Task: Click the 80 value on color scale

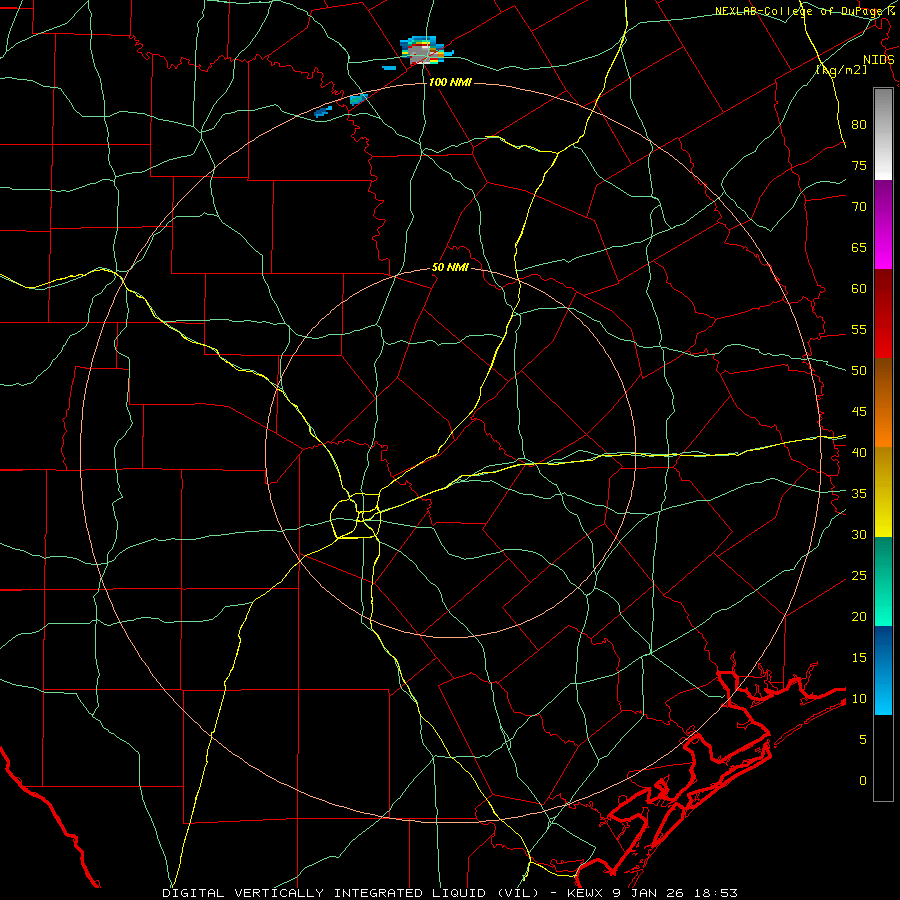Action: pos(859,125)
